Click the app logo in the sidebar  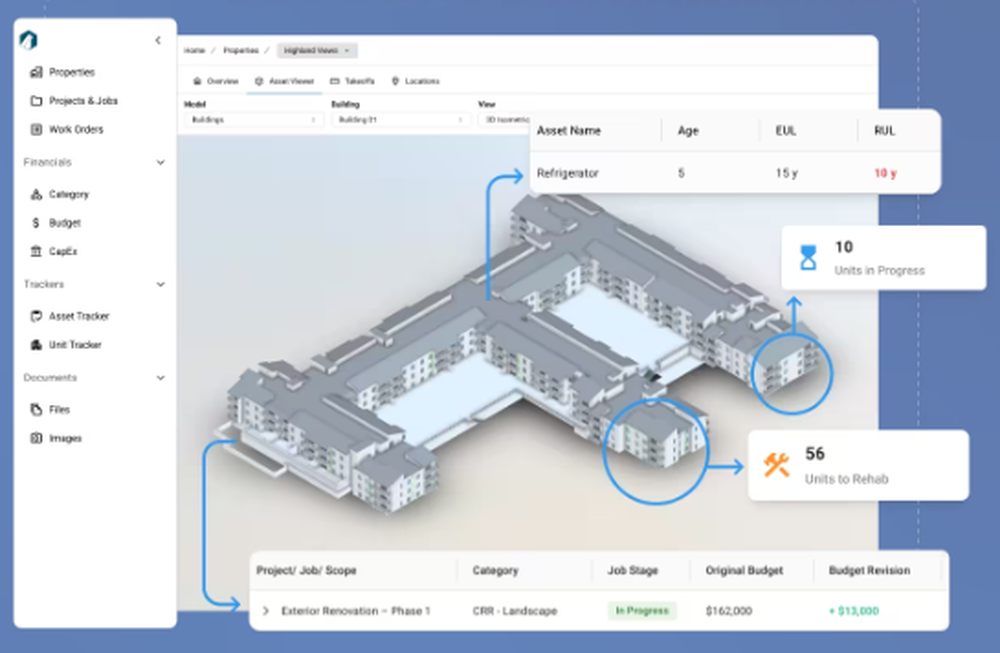tap(29, 40)
